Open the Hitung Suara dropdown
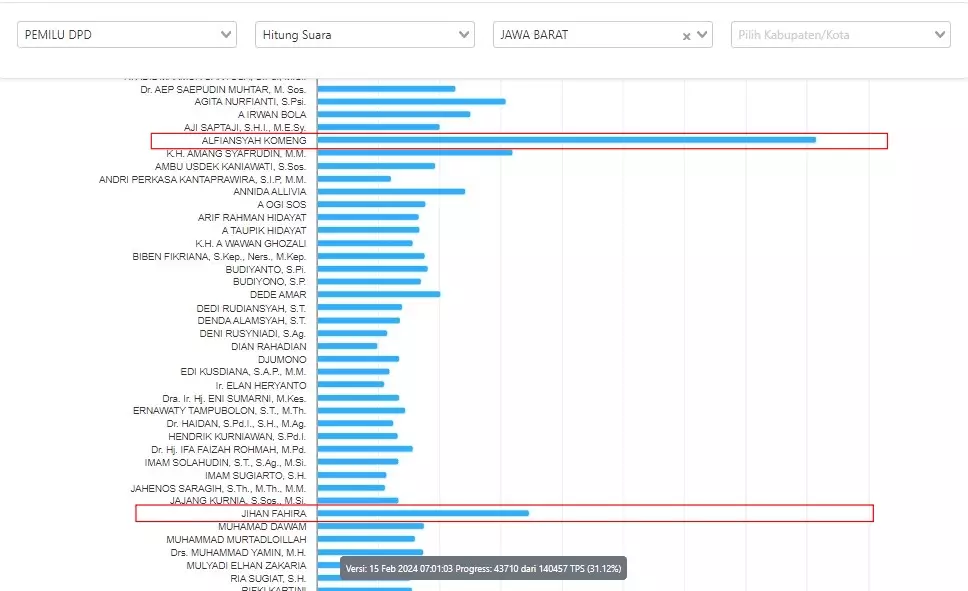The image size is (968, 591). tap(364, 35)
